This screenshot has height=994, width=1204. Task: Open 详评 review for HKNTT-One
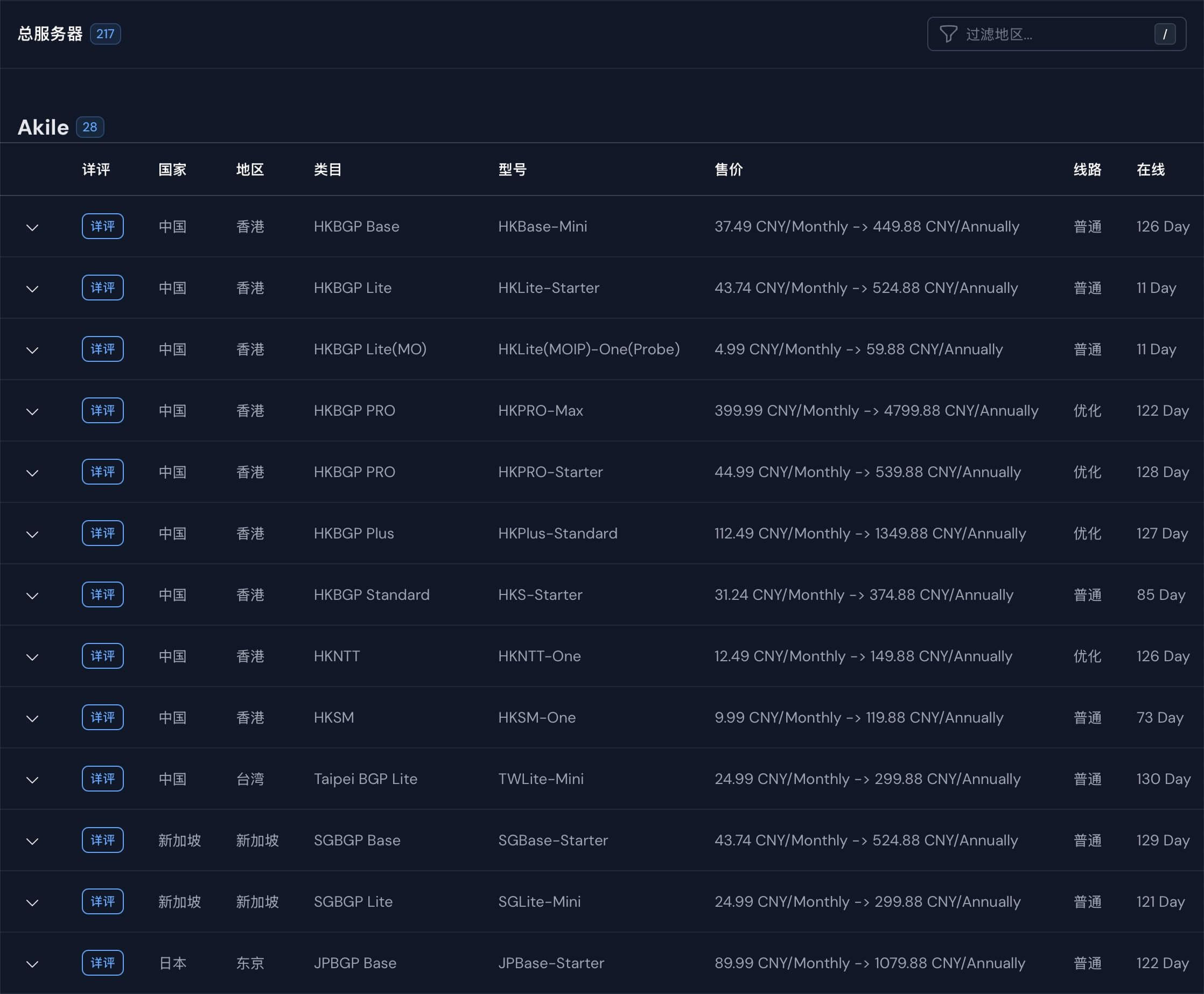pos(102,656)
